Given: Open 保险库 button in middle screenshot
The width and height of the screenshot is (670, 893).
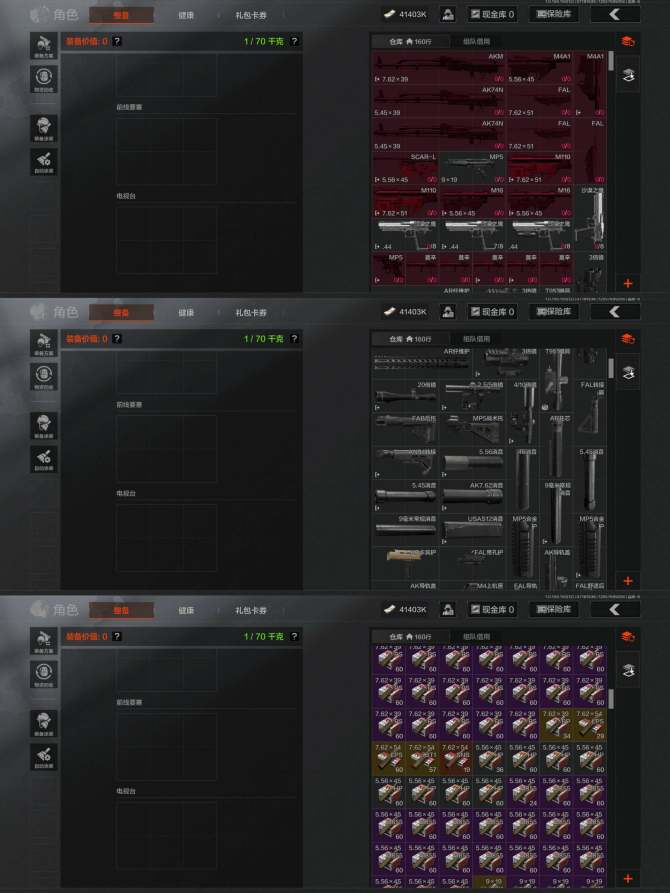Looking at the screenshot, I should [554, 311].
